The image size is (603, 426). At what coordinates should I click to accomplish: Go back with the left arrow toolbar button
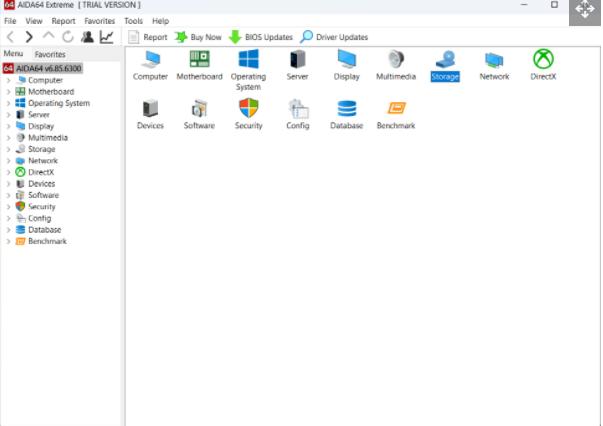point(10,37)
